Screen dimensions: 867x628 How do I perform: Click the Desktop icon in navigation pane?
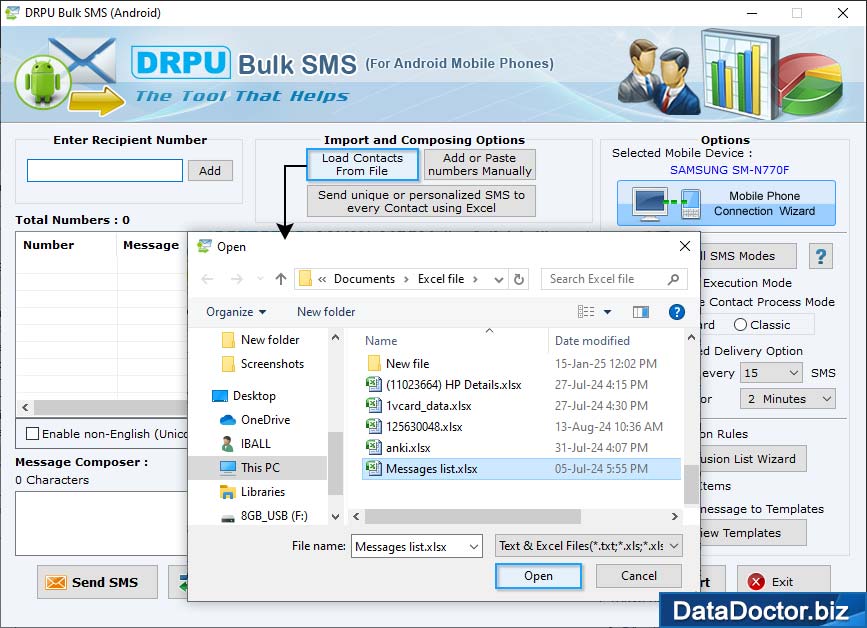point(220,396)
